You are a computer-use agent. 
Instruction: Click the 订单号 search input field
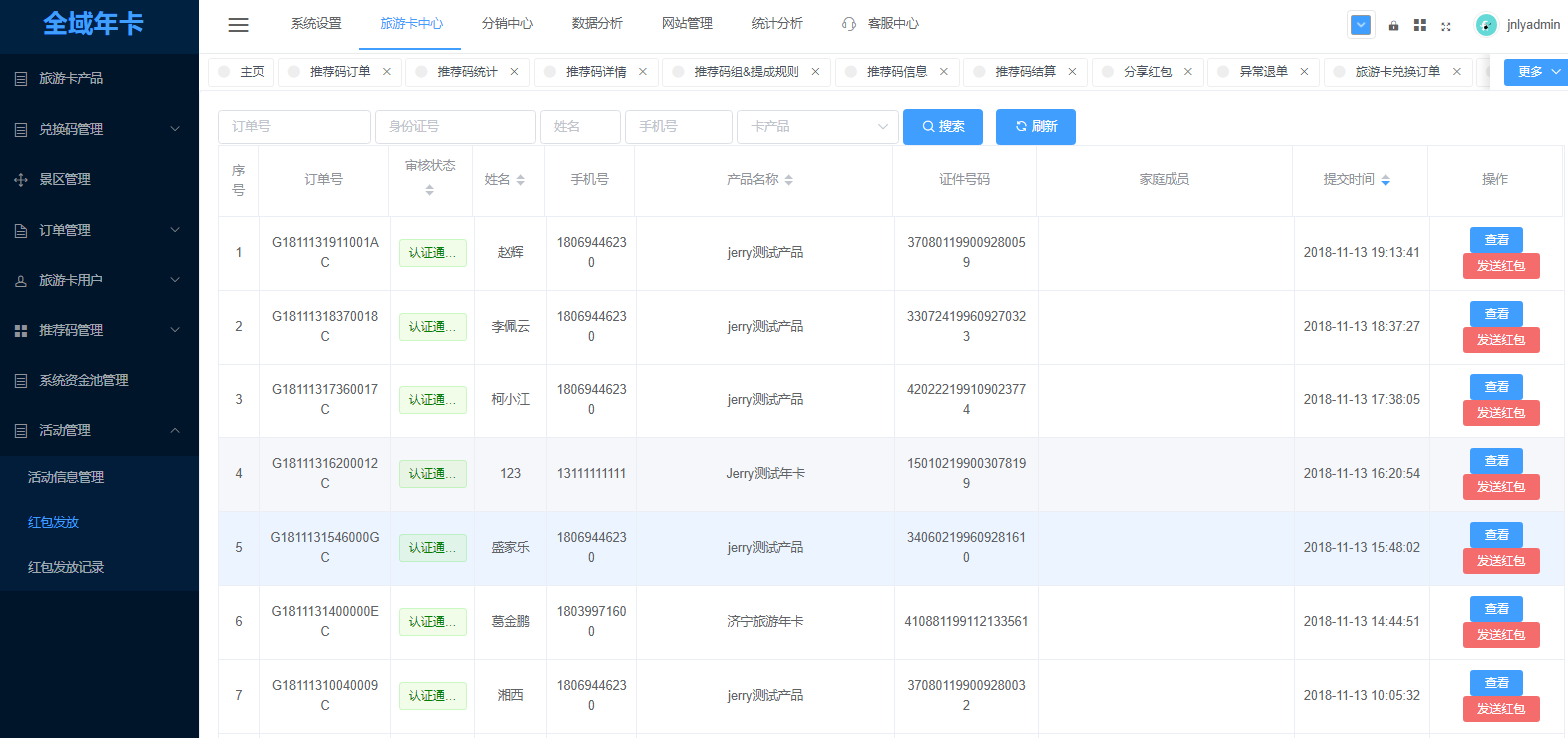click(294, 127)
